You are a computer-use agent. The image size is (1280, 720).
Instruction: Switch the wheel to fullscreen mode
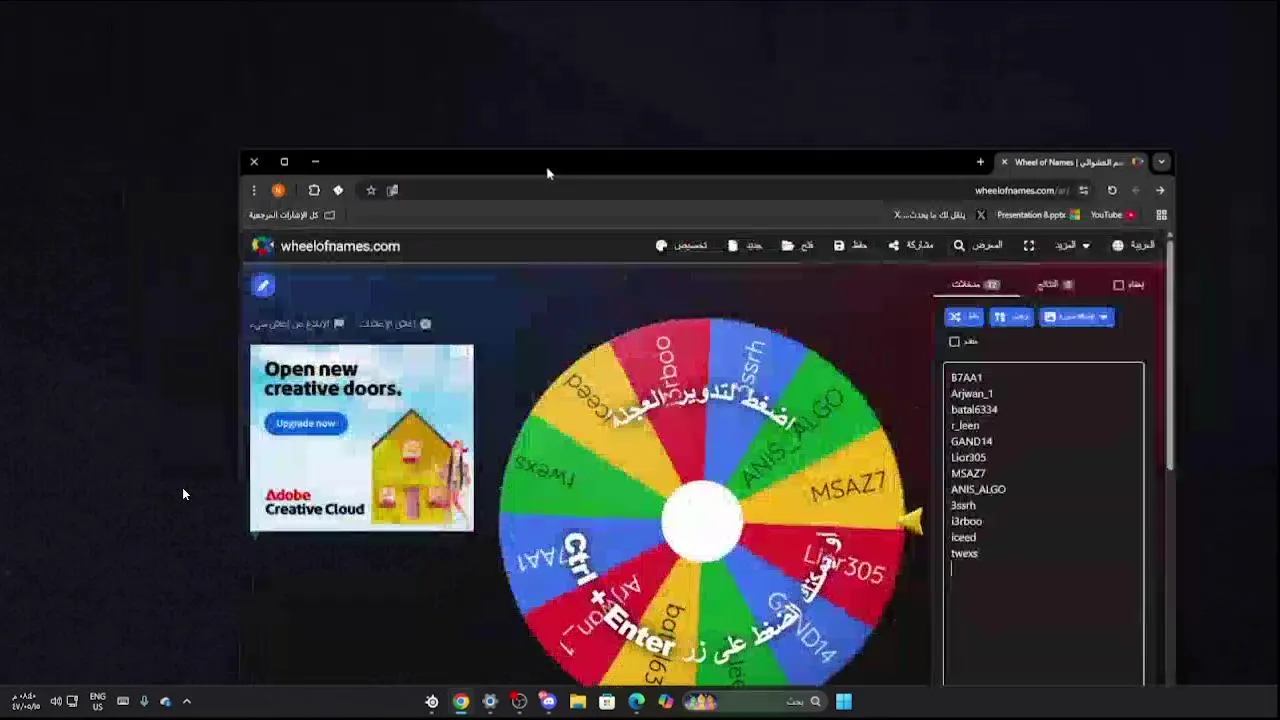click(1029, 246)
